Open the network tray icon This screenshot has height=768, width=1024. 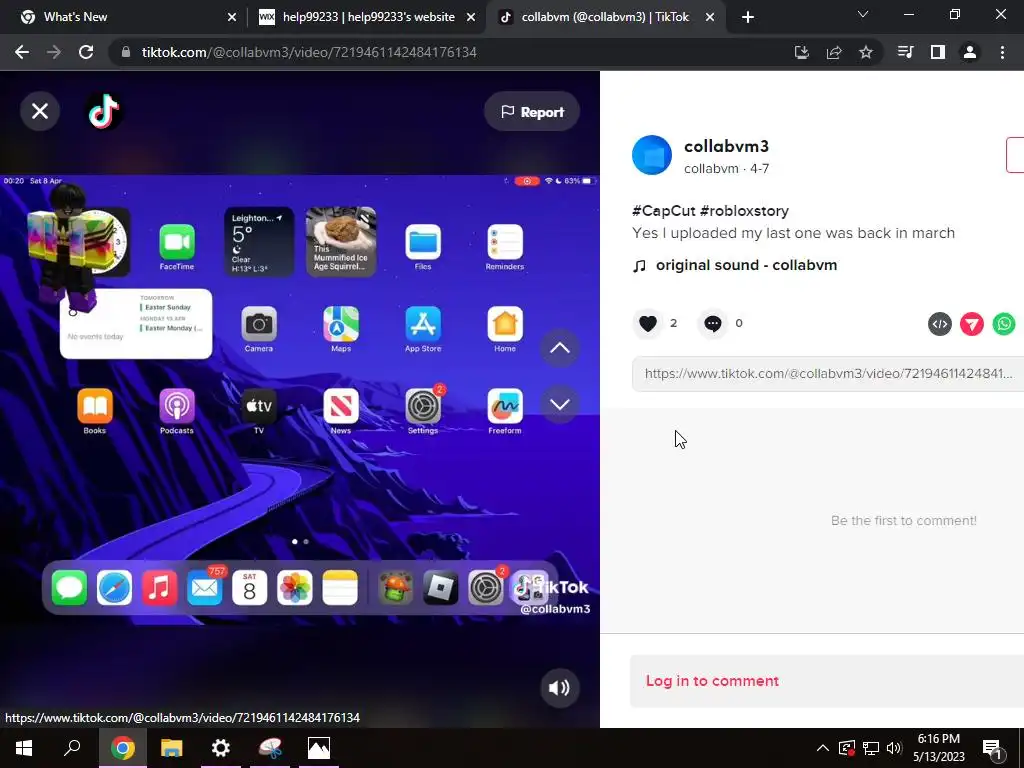click(871, 748)
